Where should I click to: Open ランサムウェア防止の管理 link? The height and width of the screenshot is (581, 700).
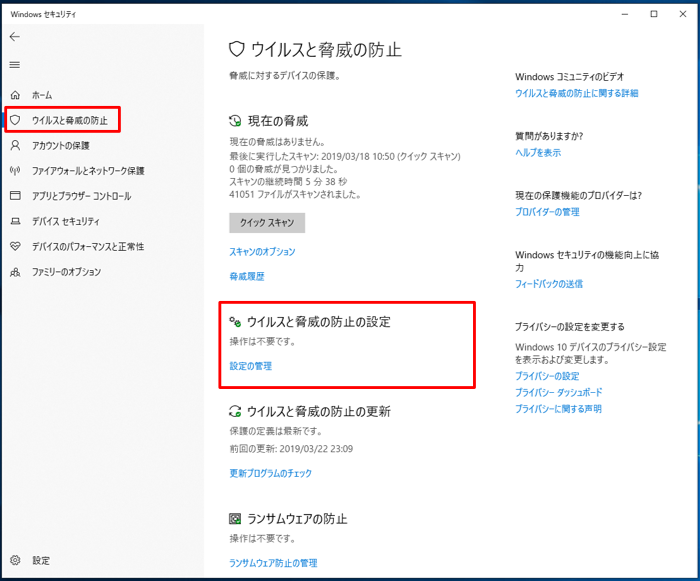click(273, 563)
